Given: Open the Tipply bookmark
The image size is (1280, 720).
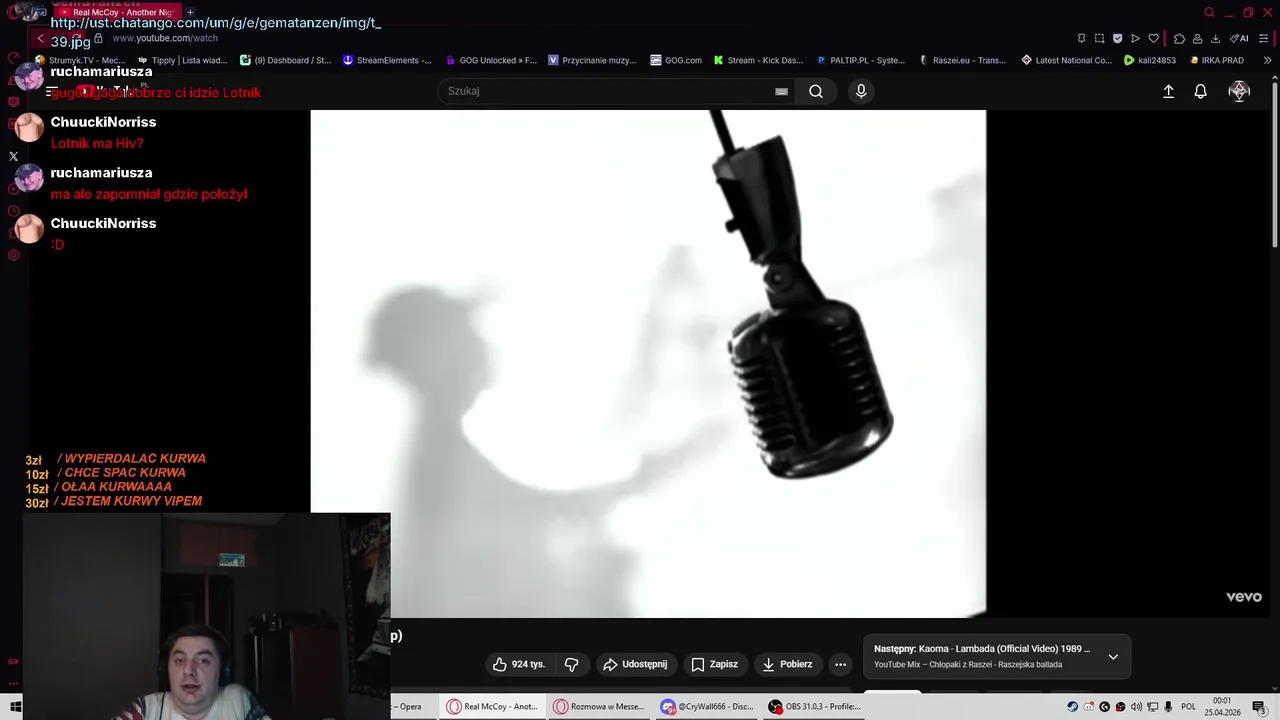Looking at the screenshot, I should 183,60.
